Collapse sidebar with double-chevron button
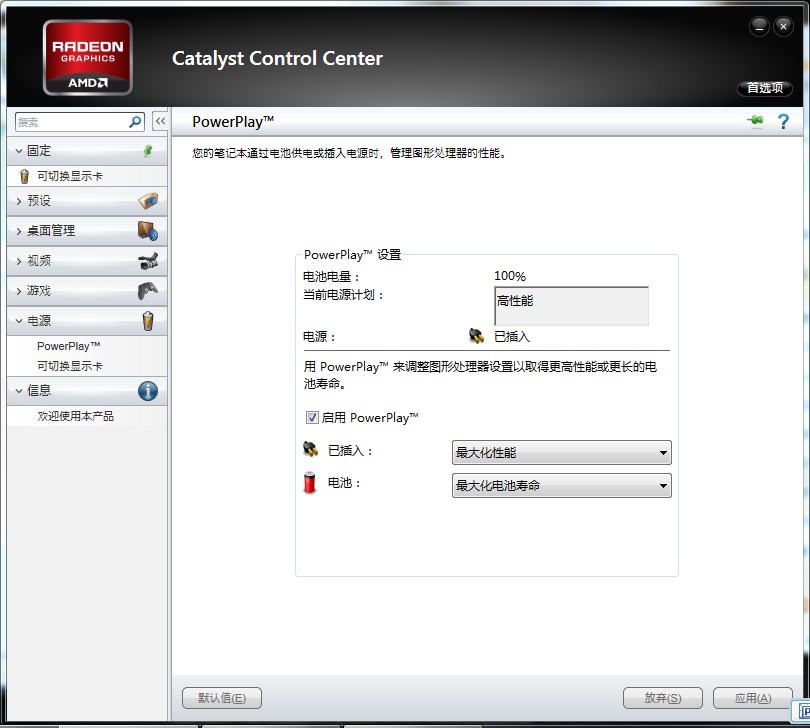This screenshot has width=810, height=728. coord(160,121)
